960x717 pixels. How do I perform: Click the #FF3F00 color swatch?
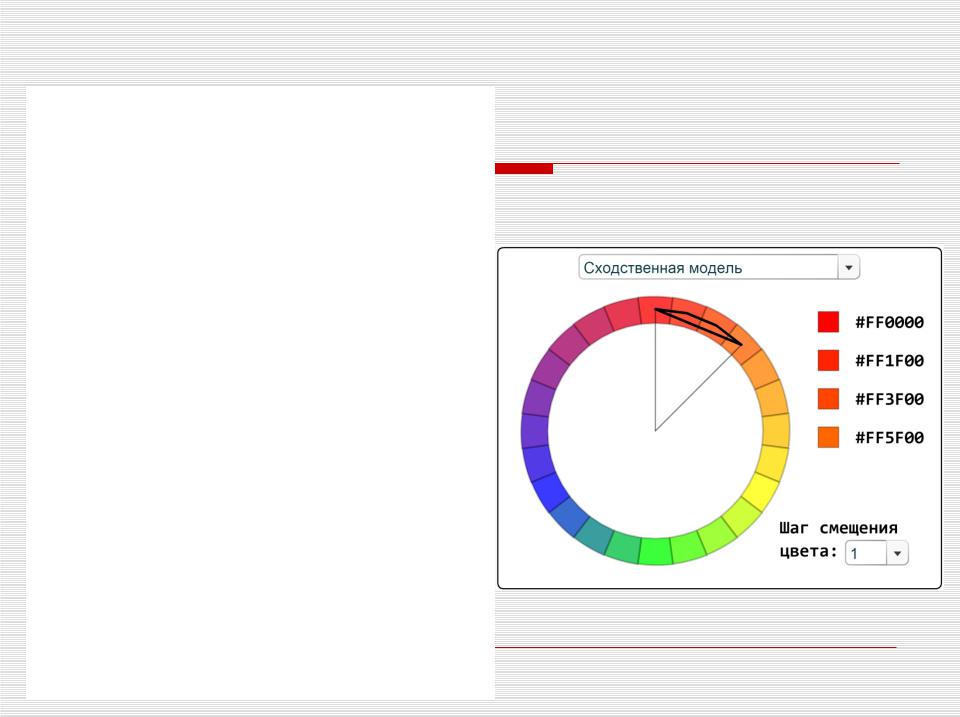click(x=828, y=399)
